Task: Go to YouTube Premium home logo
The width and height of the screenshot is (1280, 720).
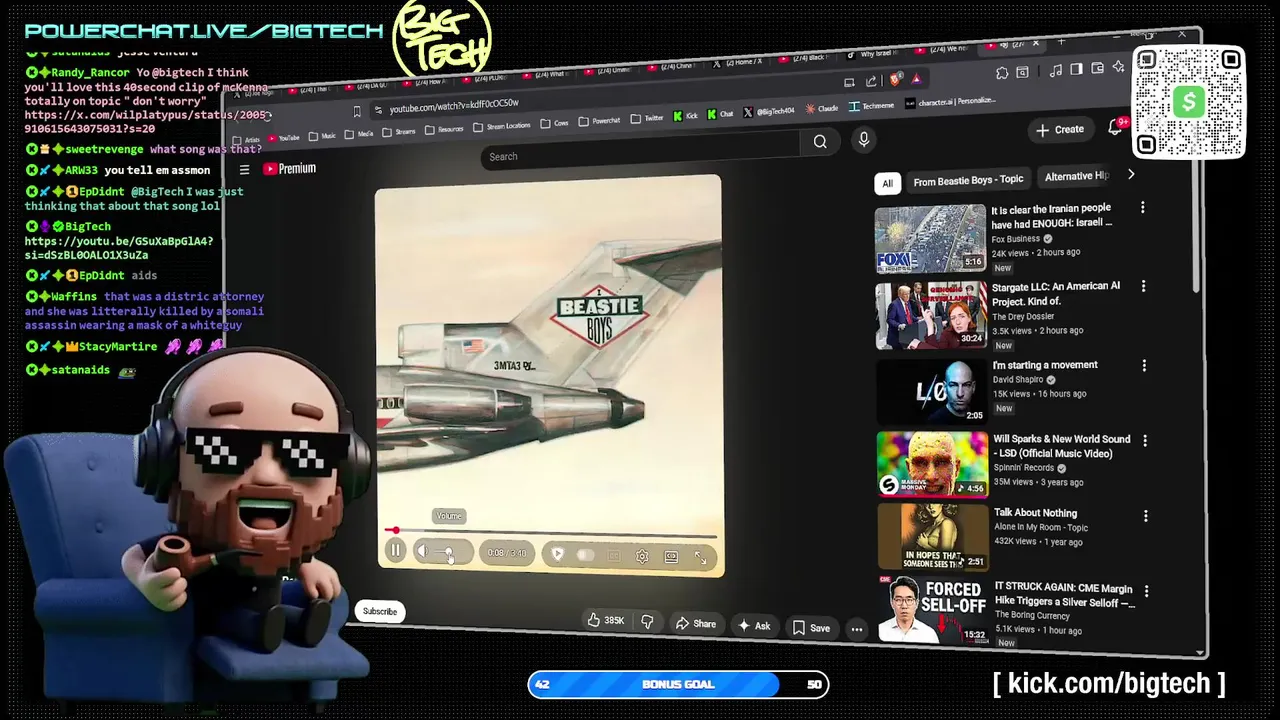Action: (x=290, y=169)
